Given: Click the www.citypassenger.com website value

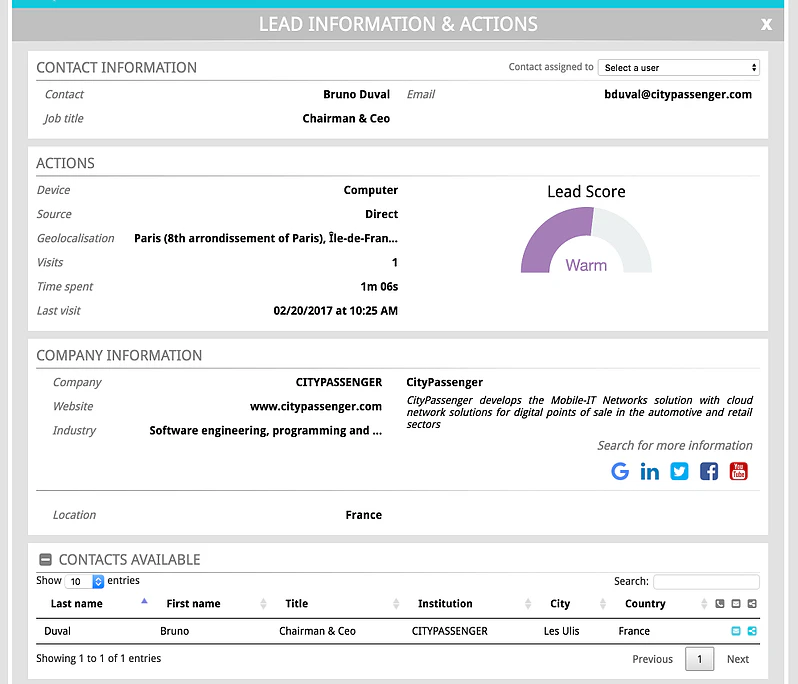Looking at the screenshot, I should pos(316,406).
